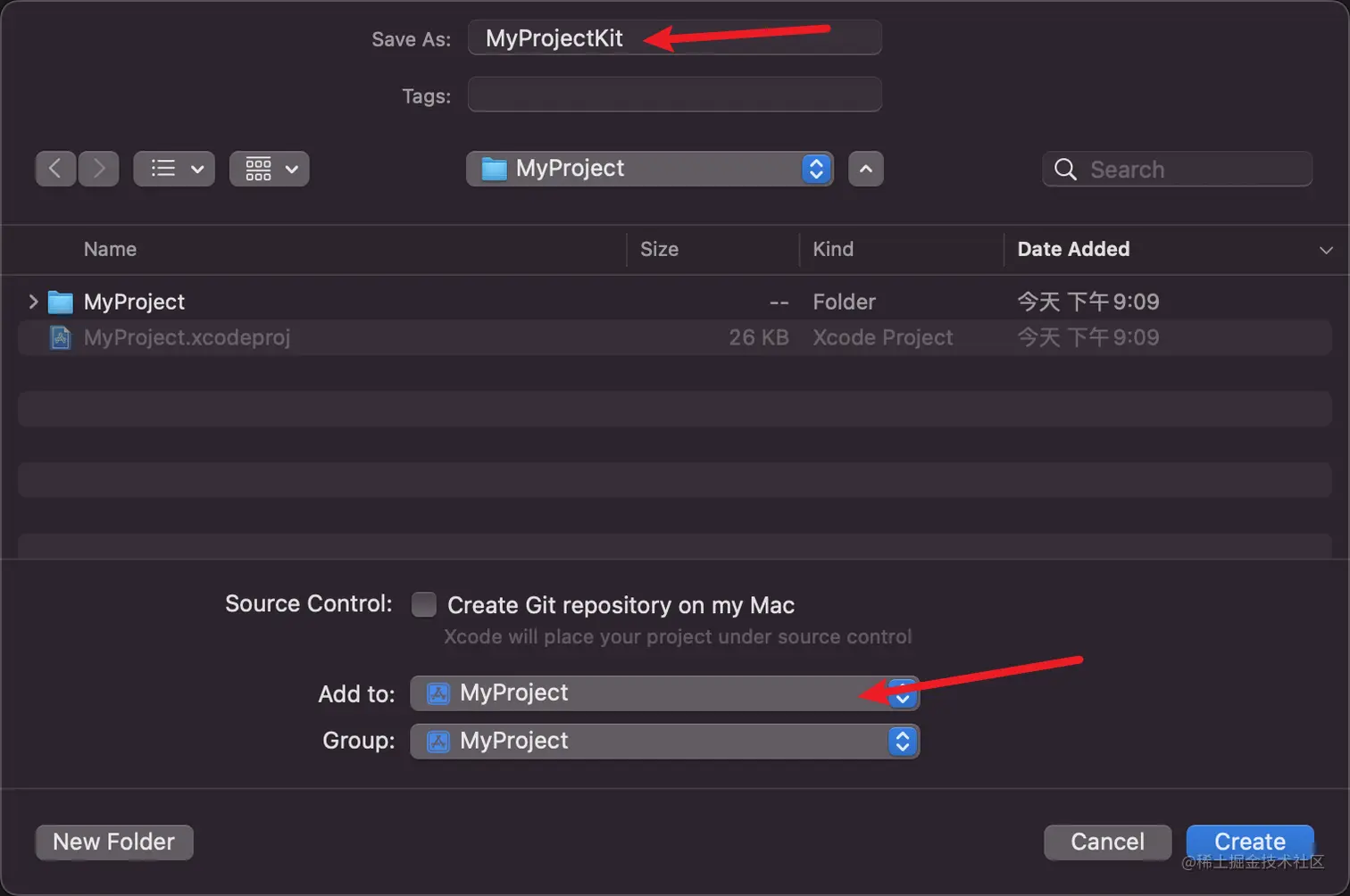Go back with the left chevron button
1350x896 pixels.
pyautogui.click(x=55, y=169)
